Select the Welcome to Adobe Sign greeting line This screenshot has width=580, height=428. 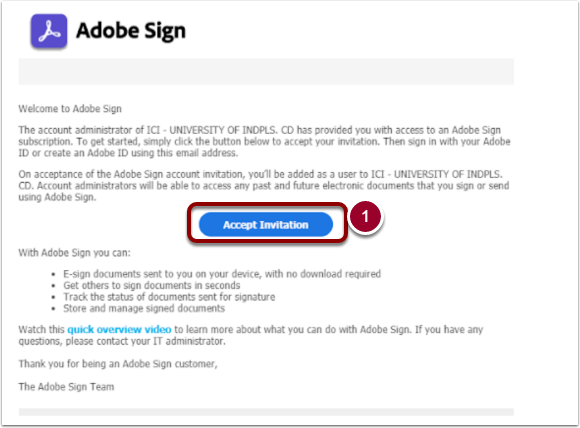[x=70, y=109]
